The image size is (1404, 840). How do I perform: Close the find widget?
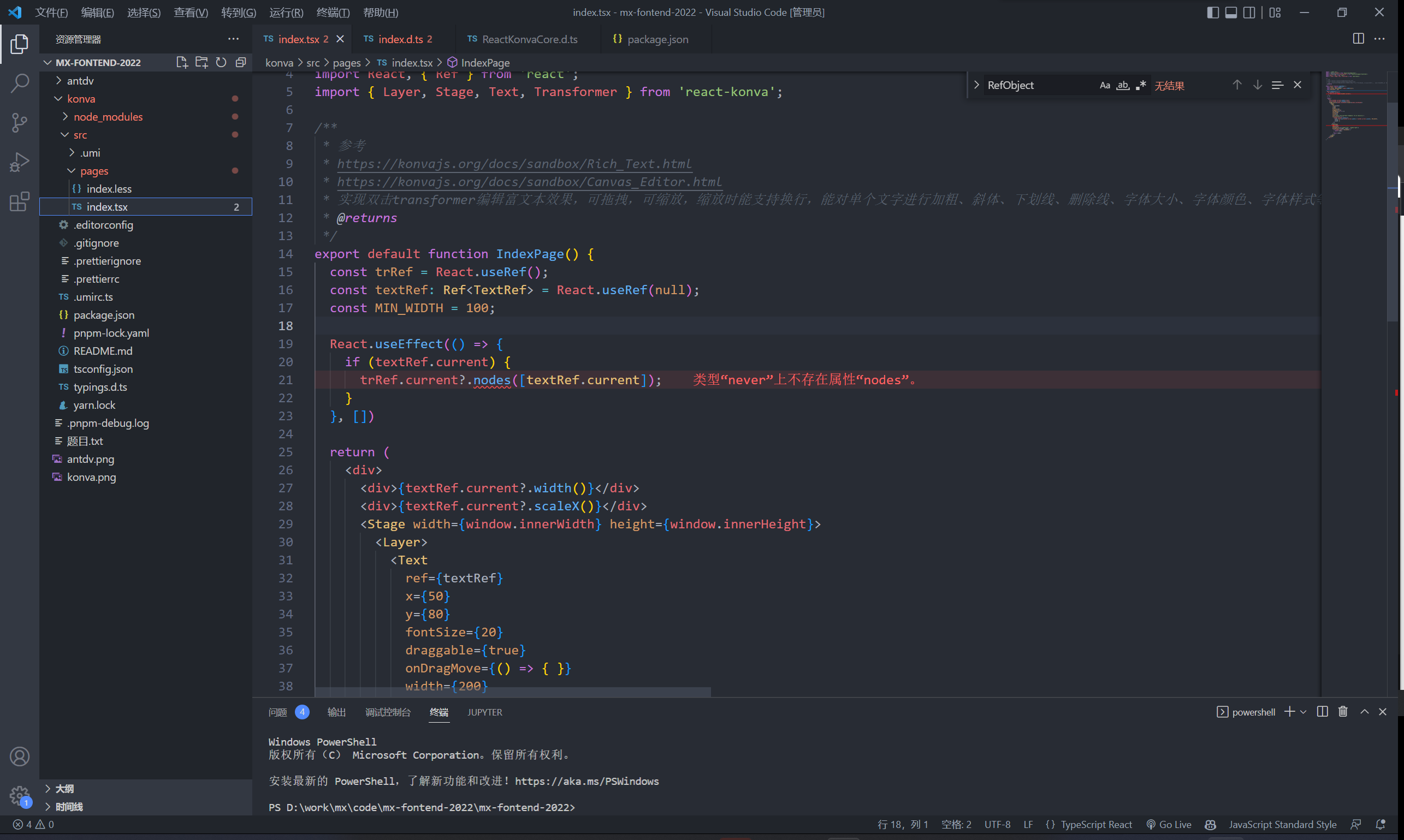[1298, 85]
